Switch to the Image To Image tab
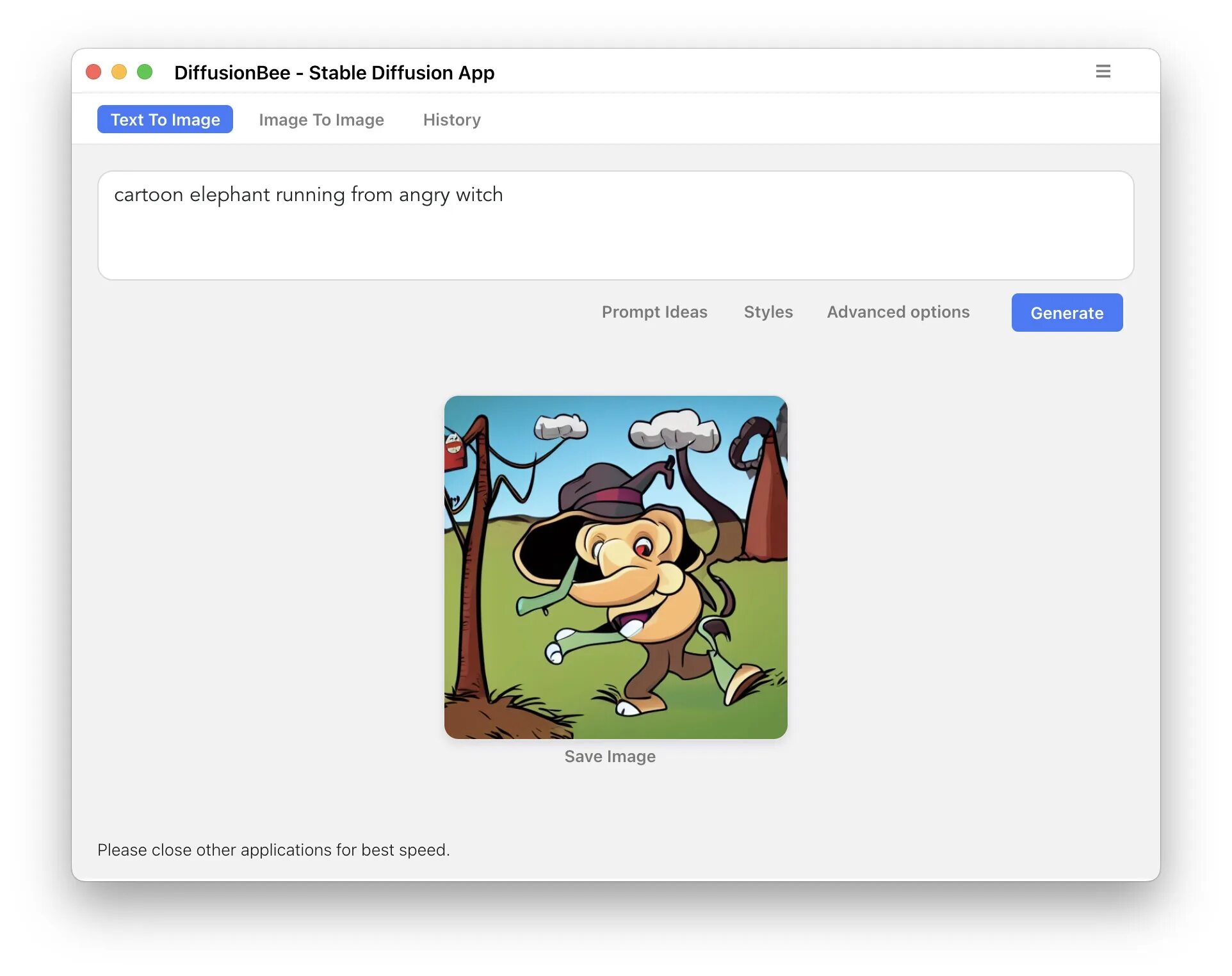1232x976 pixels. 321,120
